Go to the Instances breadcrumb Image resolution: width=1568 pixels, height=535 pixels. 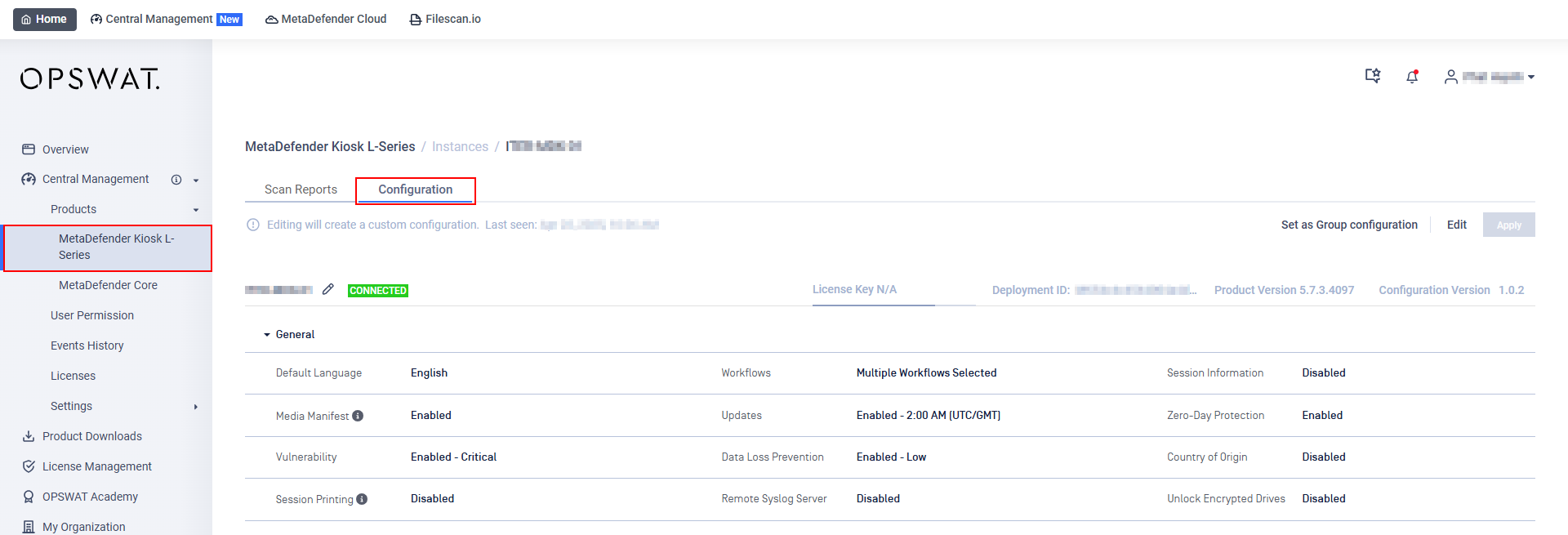coord(460,146)
